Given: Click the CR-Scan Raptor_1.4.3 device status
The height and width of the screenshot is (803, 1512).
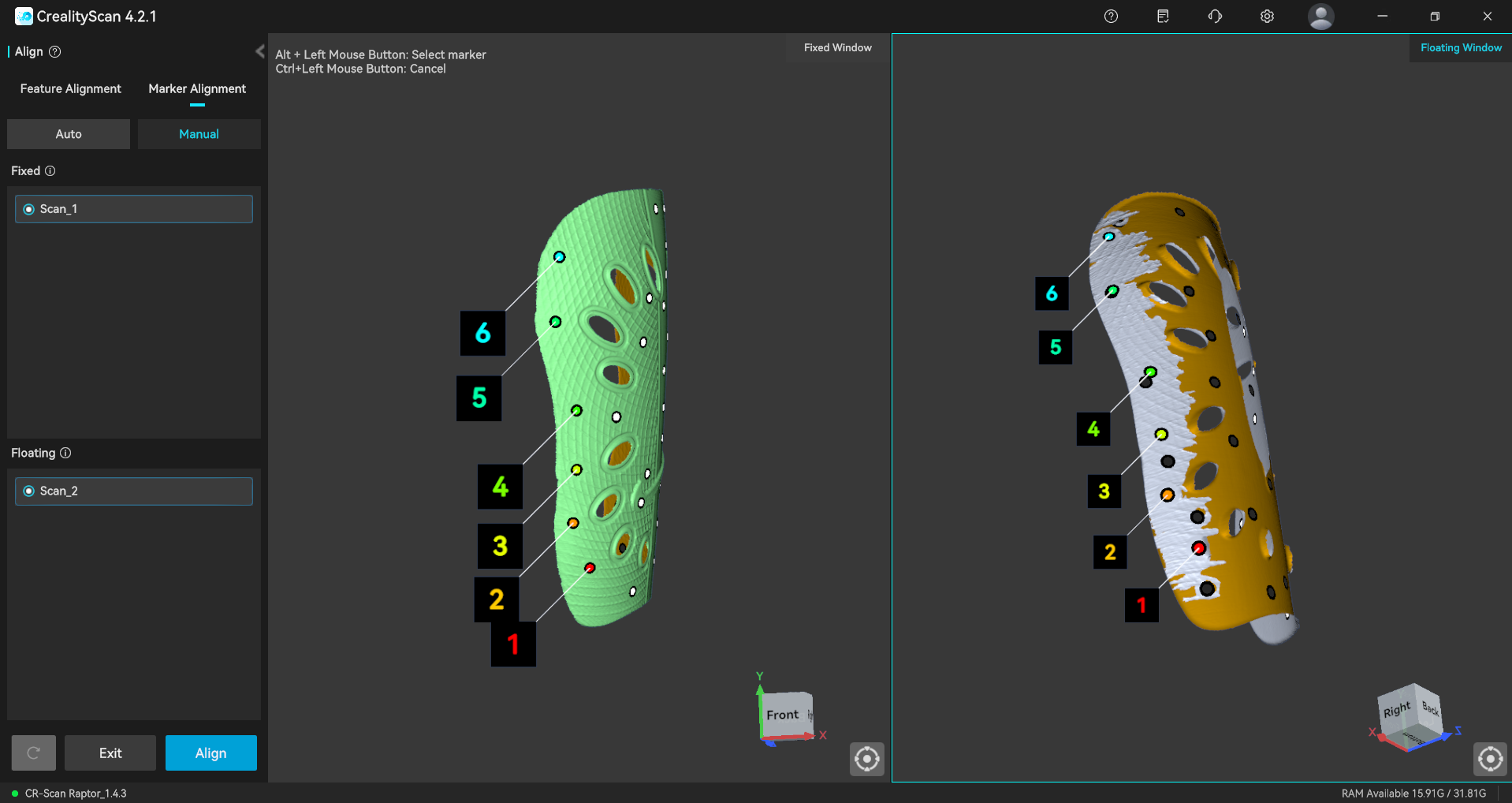Looking at the screenshot, I should (76, 794).
